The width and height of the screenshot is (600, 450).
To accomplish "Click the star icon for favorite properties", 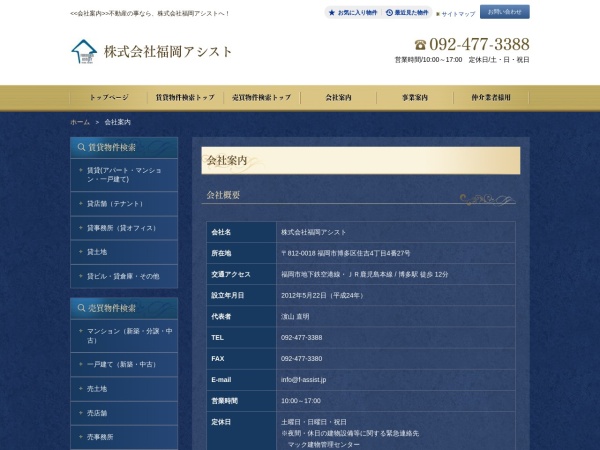I will point(332,13).
